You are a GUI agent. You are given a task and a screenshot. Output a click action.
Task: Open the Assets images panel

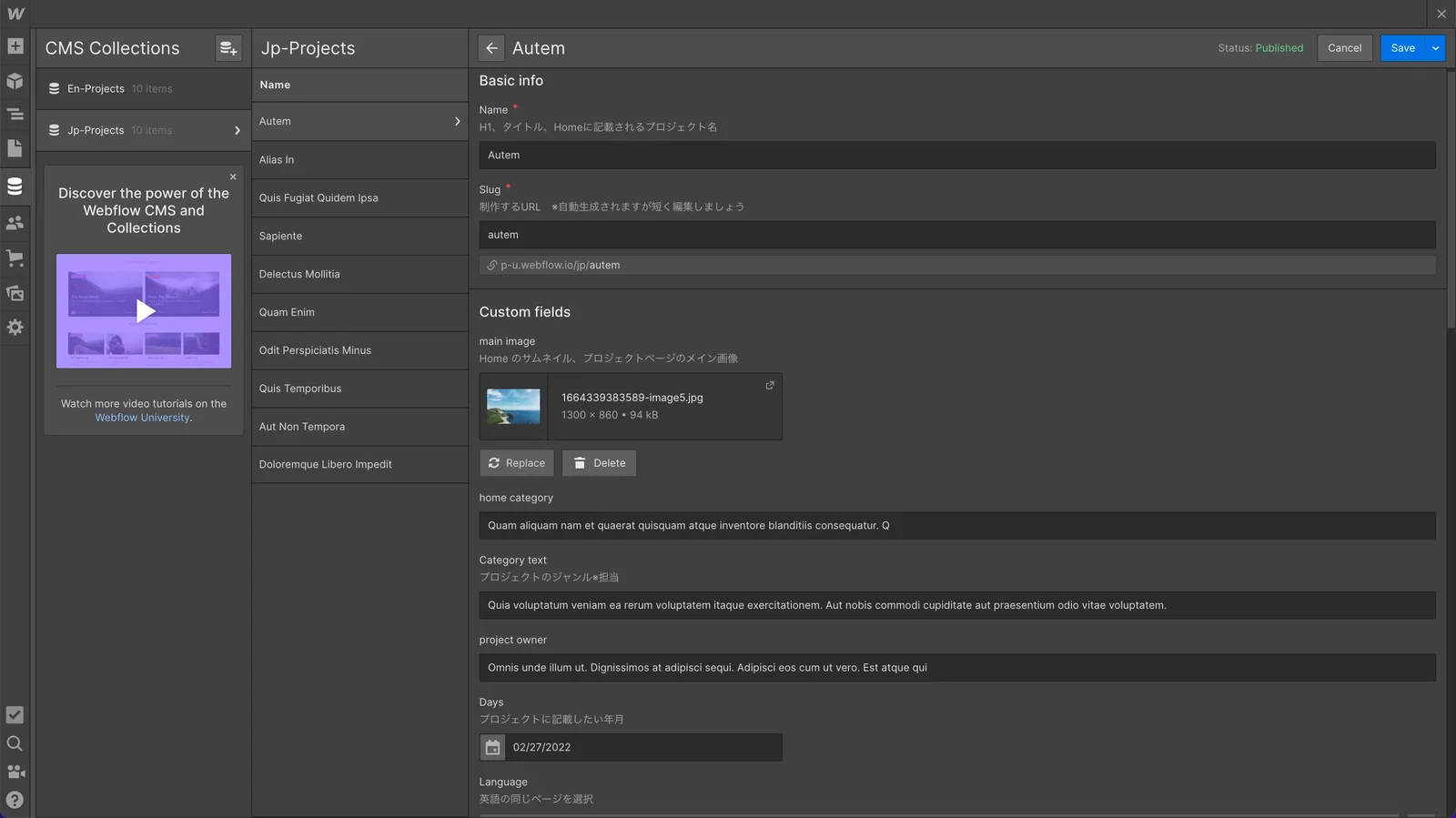[x=15, y=293]
